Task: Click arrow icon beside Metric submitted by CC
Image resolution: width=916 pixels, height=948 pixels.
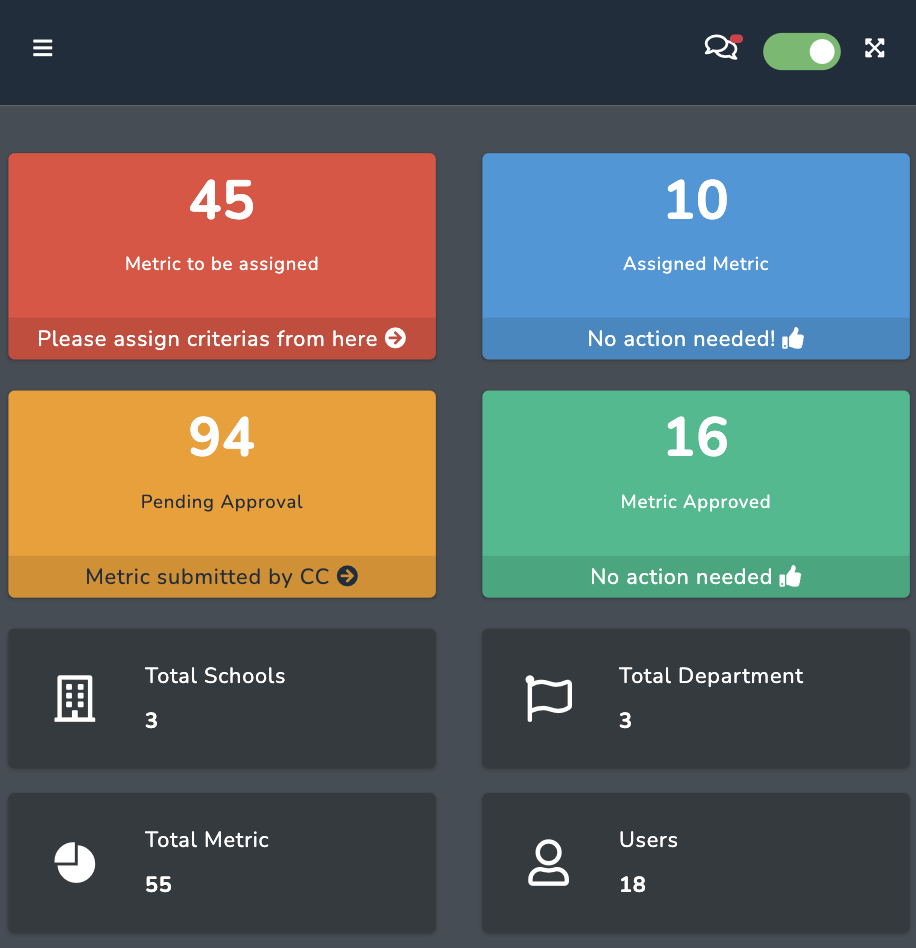Action: tap(347, 576)
